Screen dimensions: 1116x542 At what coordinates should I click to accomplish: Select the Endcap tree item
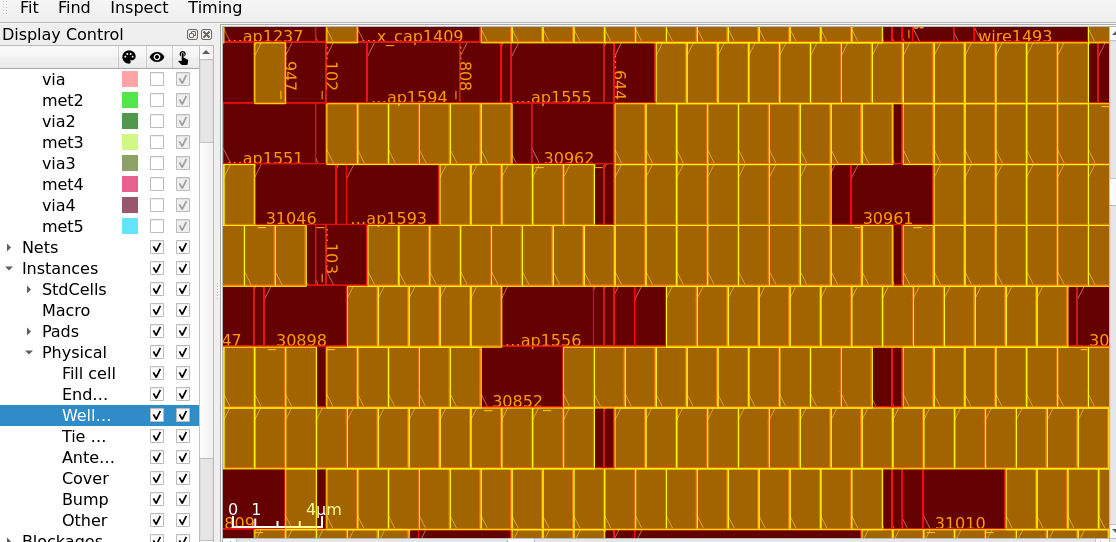[85, 394]
